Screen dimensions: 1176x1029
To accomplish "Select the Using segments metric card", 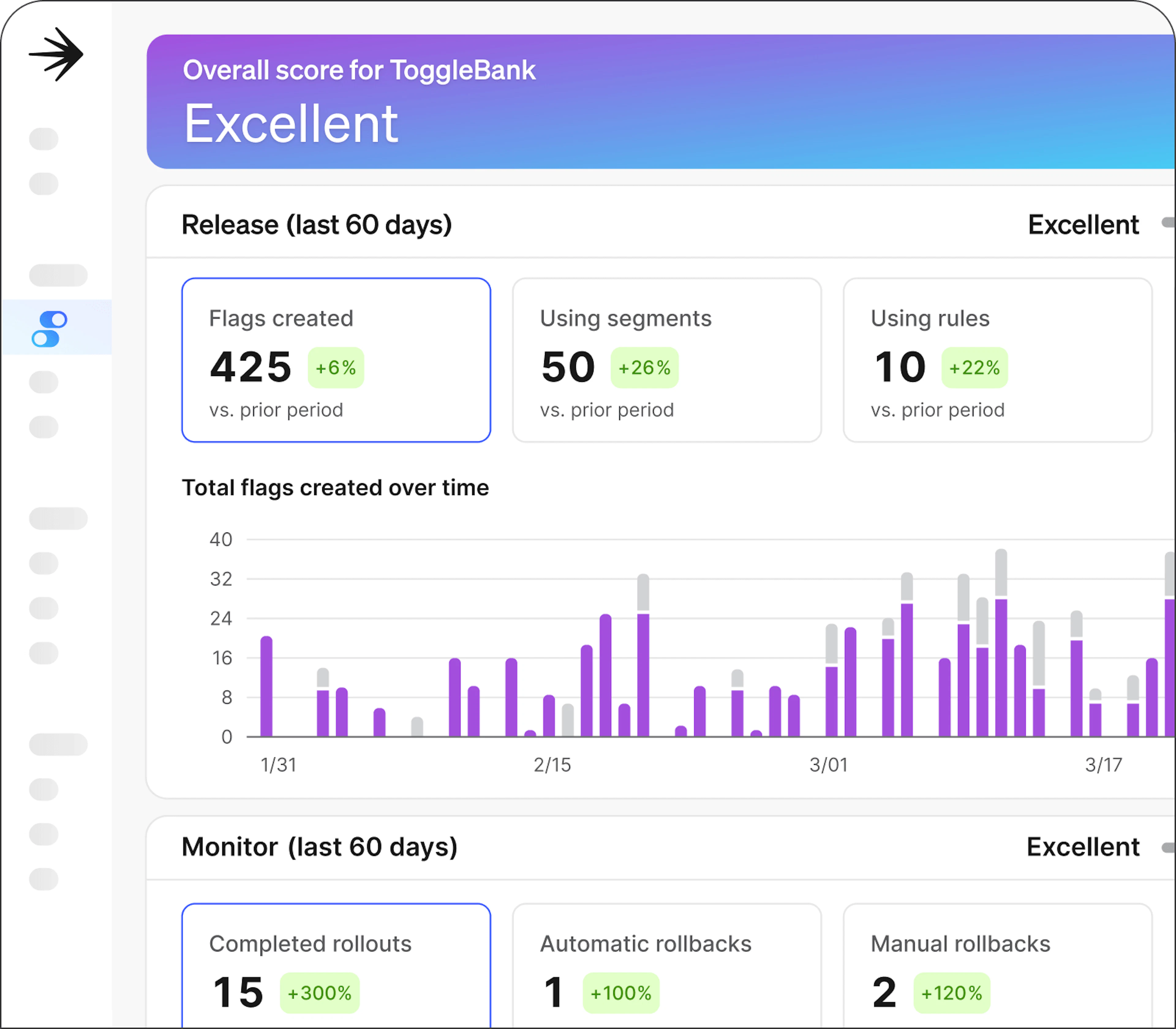I will [x=667, y=360].
